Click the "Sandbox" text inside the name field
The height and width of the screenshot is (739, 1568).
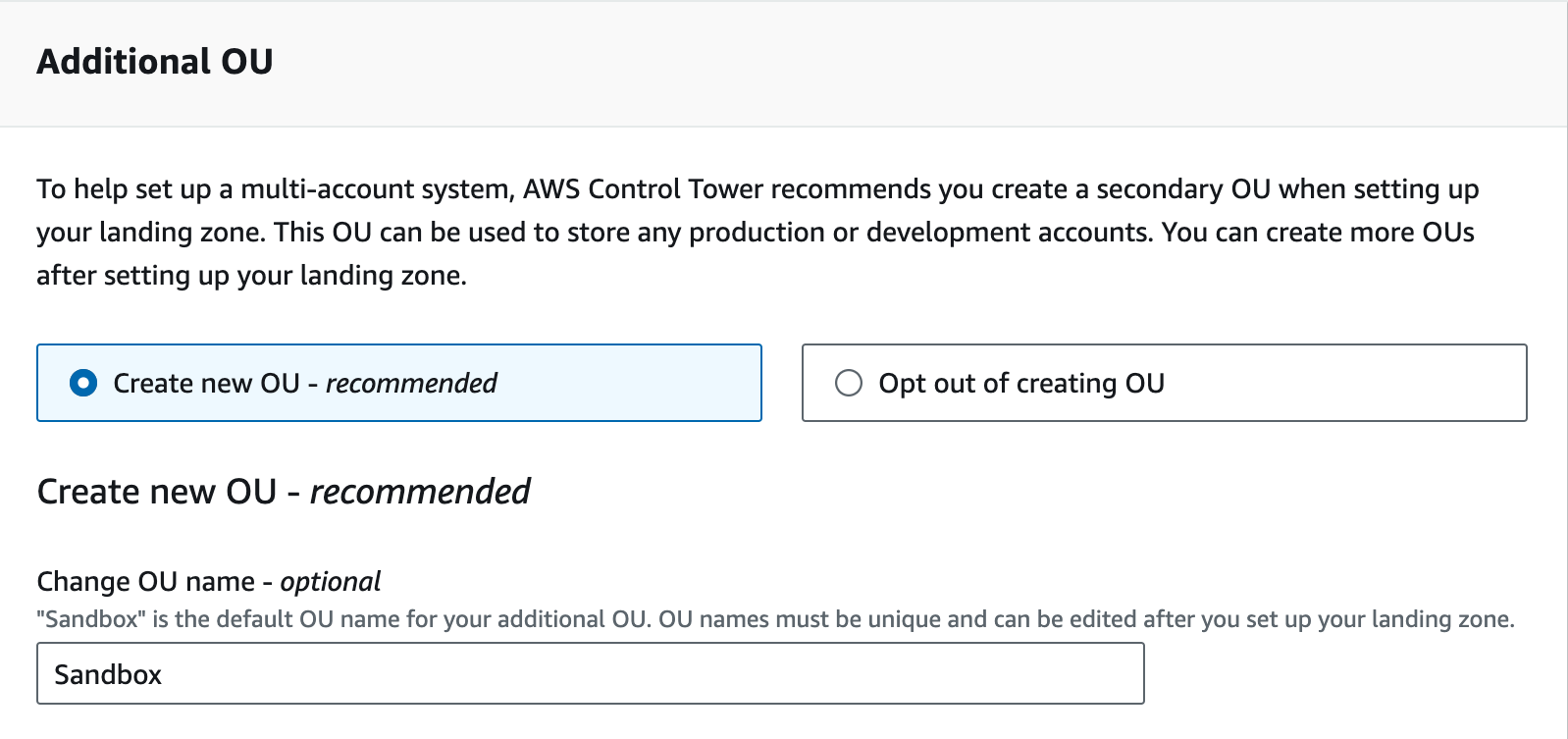pos(108,674)
